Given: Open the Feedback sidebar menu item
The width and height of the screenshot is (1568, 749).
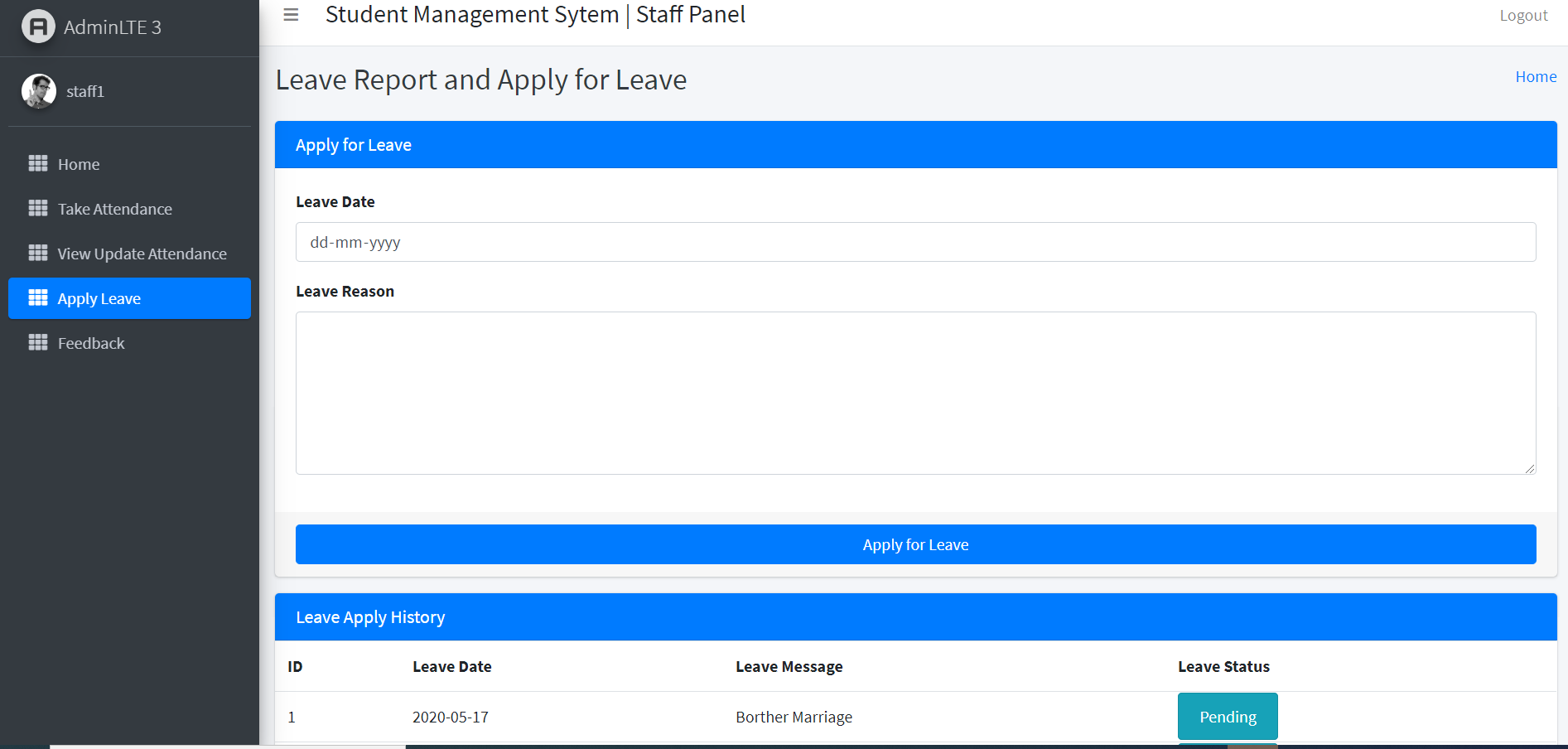Looking at the screenshot, I should [91, 343].
